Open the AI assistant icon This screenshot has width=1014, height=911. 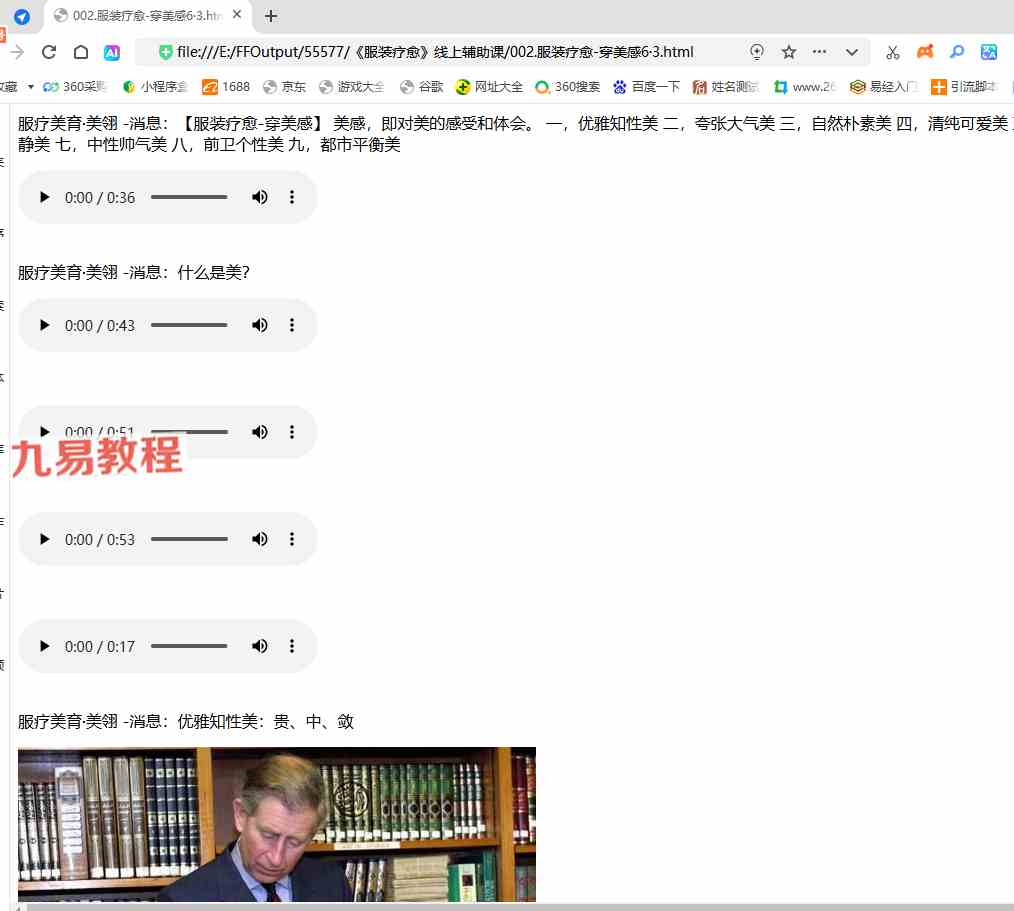point(112,52)
